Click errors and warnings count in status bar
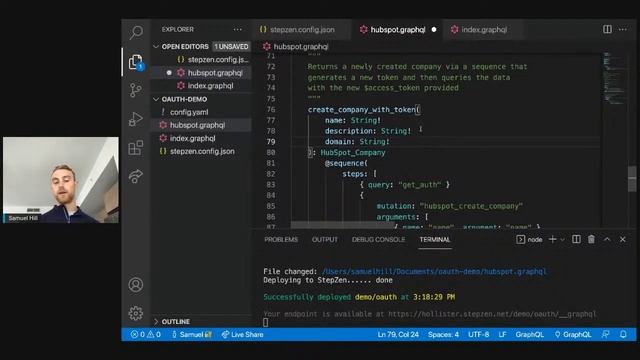The height and width of the screenshot is (360, 640). click(146, 334)
